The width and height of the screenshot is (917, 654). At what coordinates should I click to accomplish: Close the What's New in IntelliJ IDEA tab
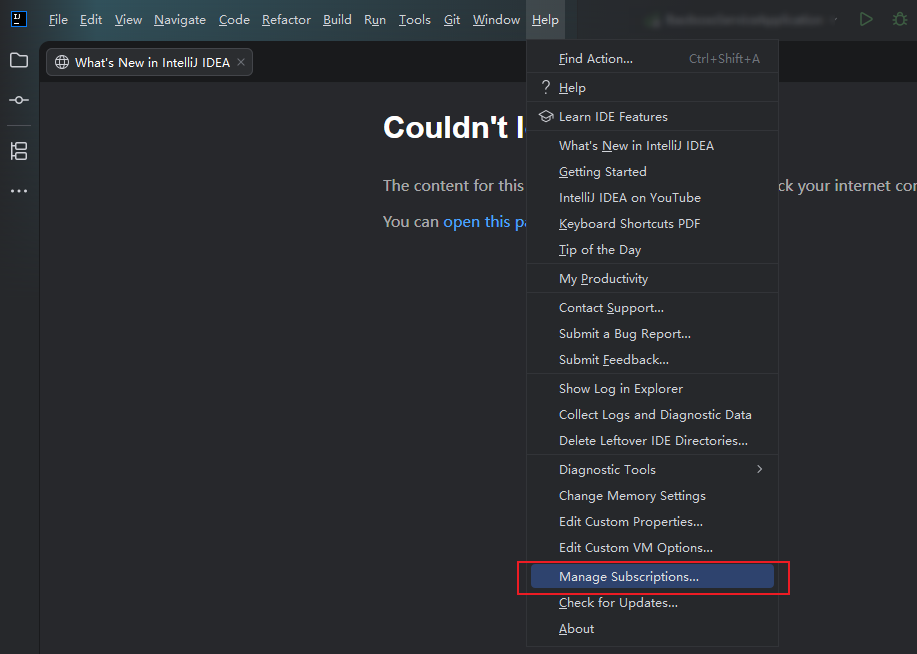241,62
